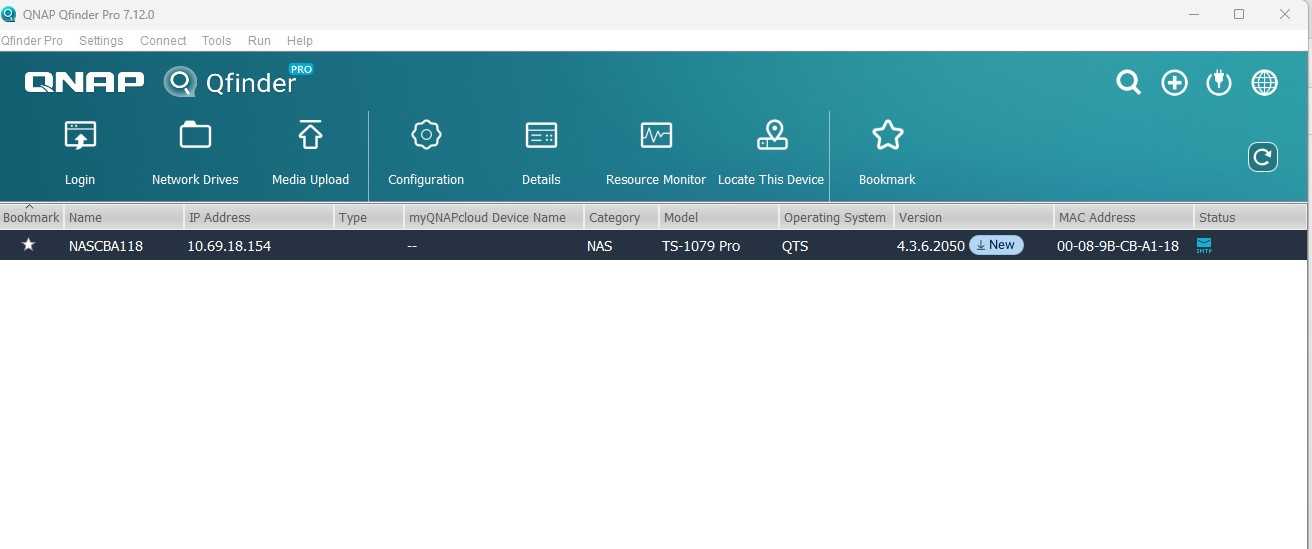This screenshot has height=549, width=1312.
Task: Click the SMTP status icon for NASCBA118
Action: click(1204, 245)
